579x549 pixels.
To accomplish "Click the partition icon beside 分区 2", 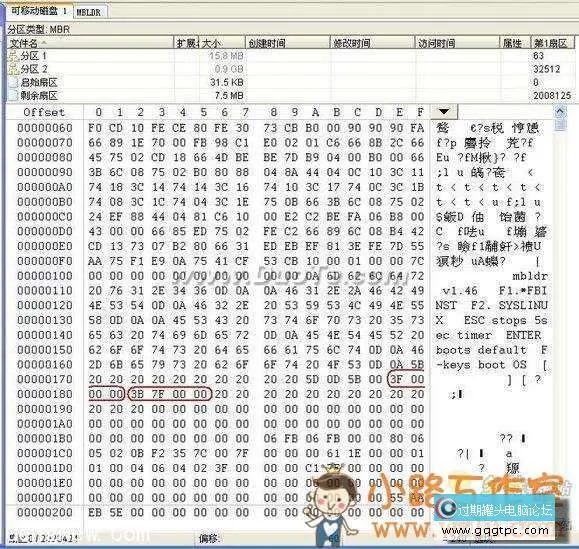I will pyautogui.click(x=14, y=69).
